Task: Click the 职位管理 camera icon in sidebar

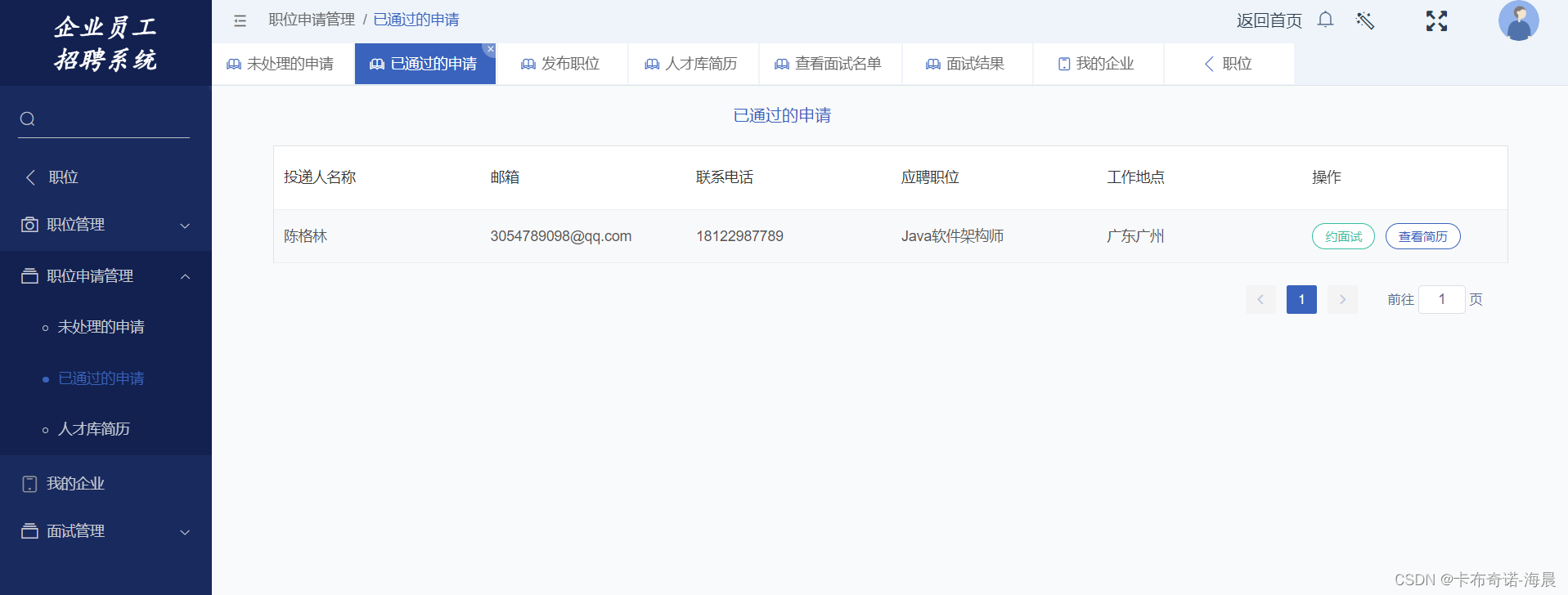Action: (x=29, y=225)
